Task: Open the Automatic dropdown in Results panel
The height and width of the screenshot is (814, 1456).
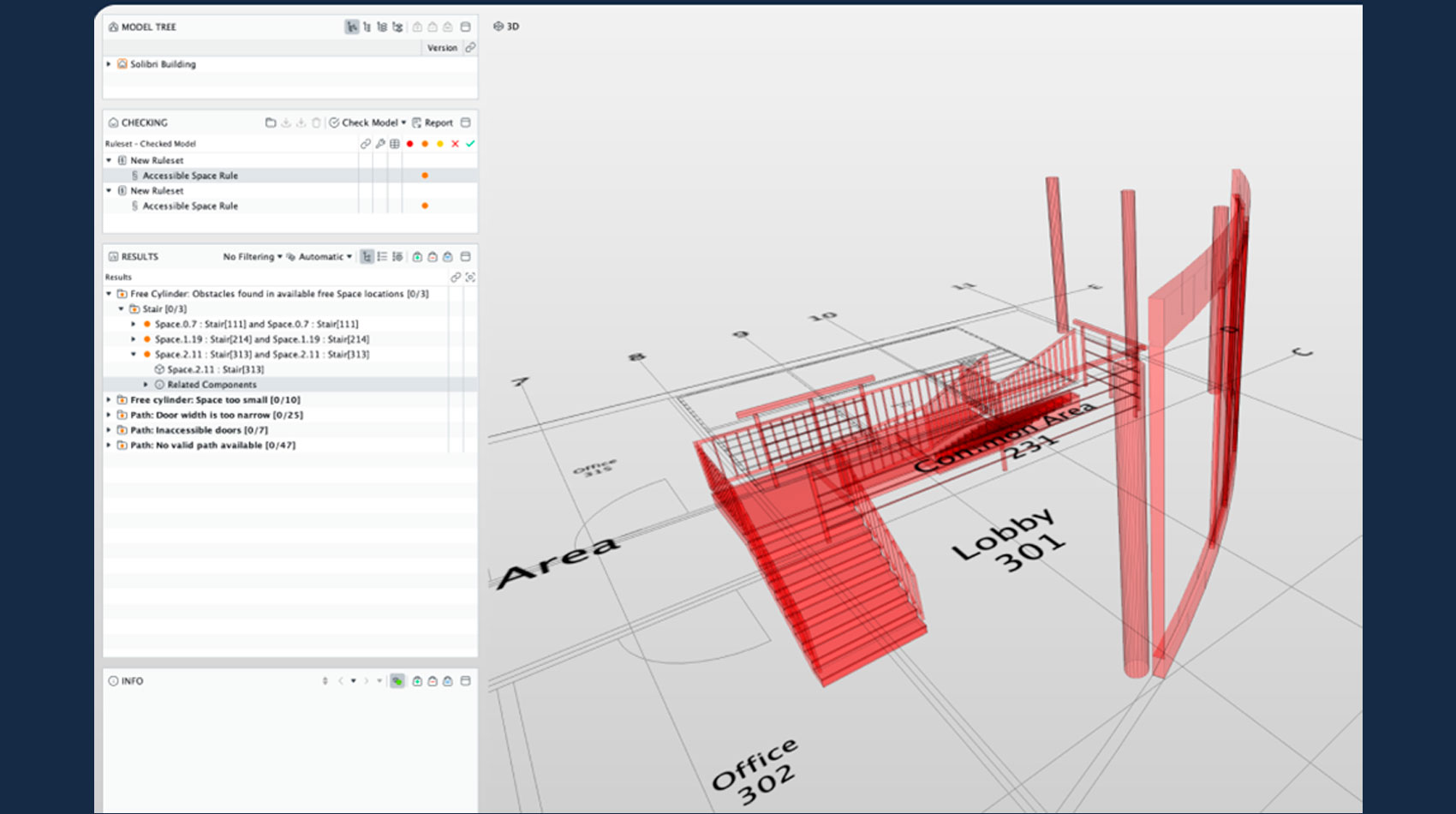Action: 319,257
